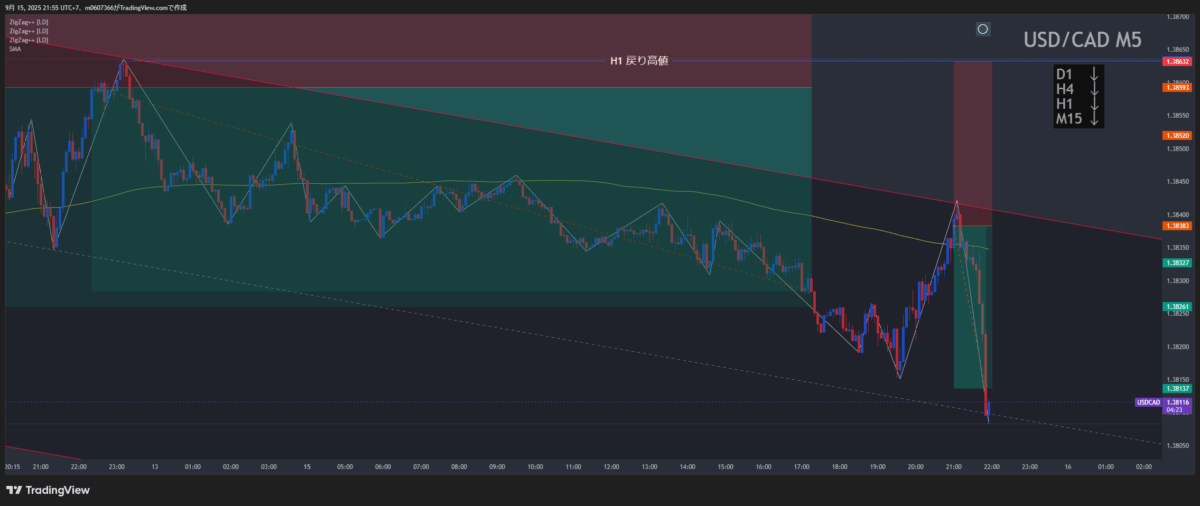Click the current price 1.38116 label

(x=1177, y=400)
